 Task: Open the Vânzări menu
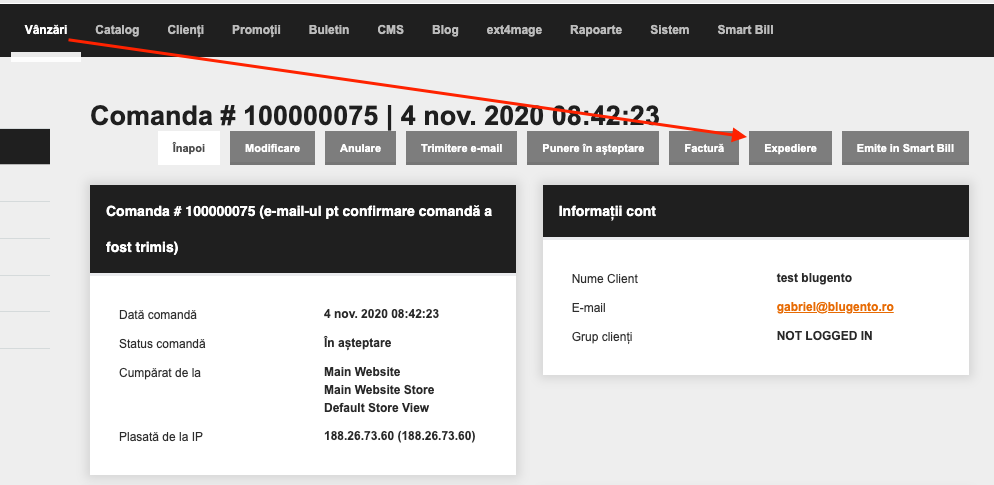pyautogui.click(x=46, y=30)
